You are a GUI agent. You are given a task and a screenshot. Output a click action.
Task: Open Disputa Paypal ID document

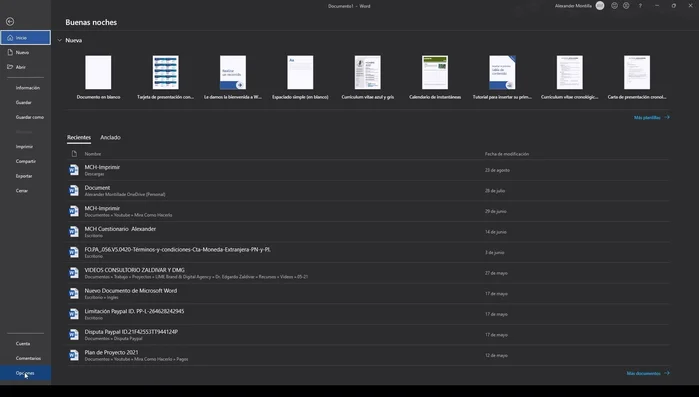click(368, 335)
